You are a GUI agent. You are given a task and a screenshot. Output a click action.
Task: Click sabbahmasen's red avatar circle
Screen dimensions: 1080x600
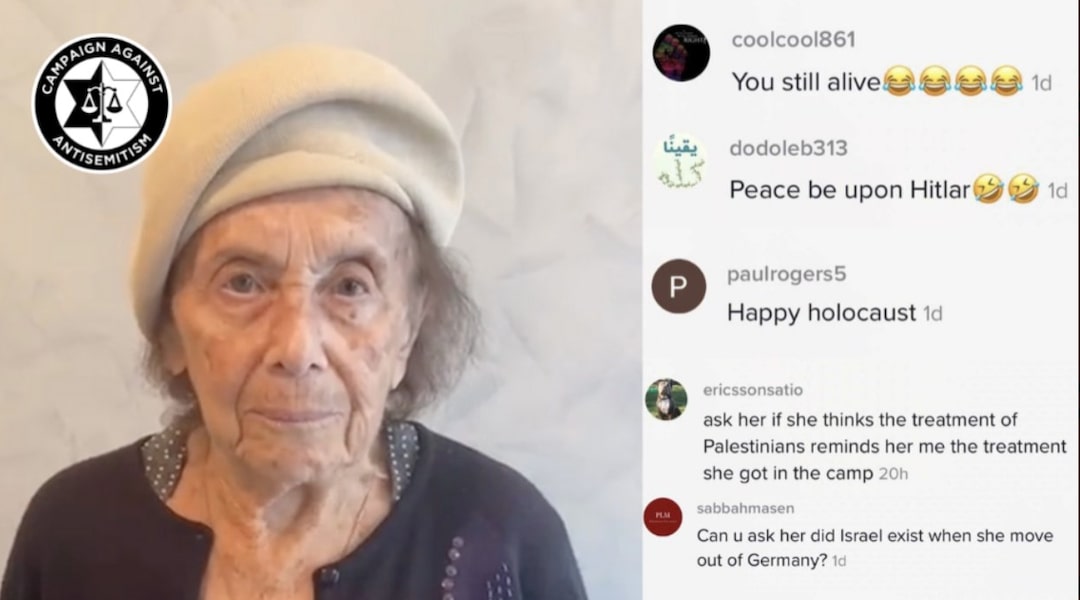(x=663, y=517)
